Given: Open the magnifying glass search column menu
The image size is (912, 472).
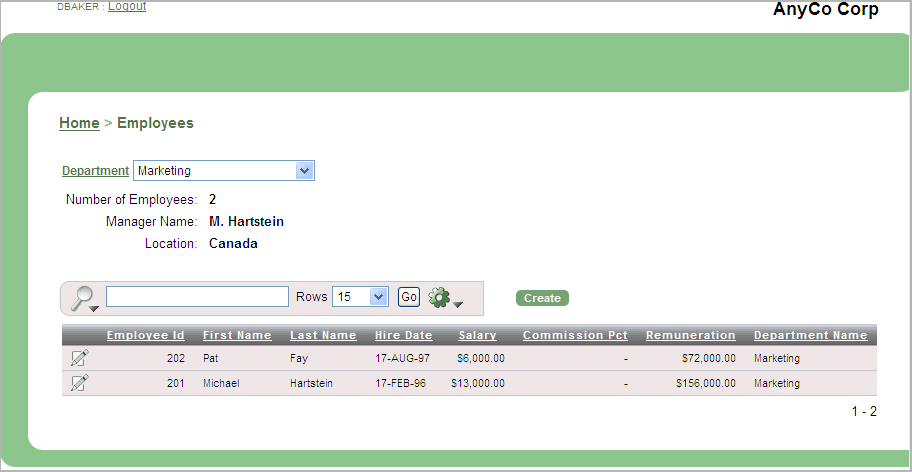Looking at the screenshot, I should pos(85,298).
